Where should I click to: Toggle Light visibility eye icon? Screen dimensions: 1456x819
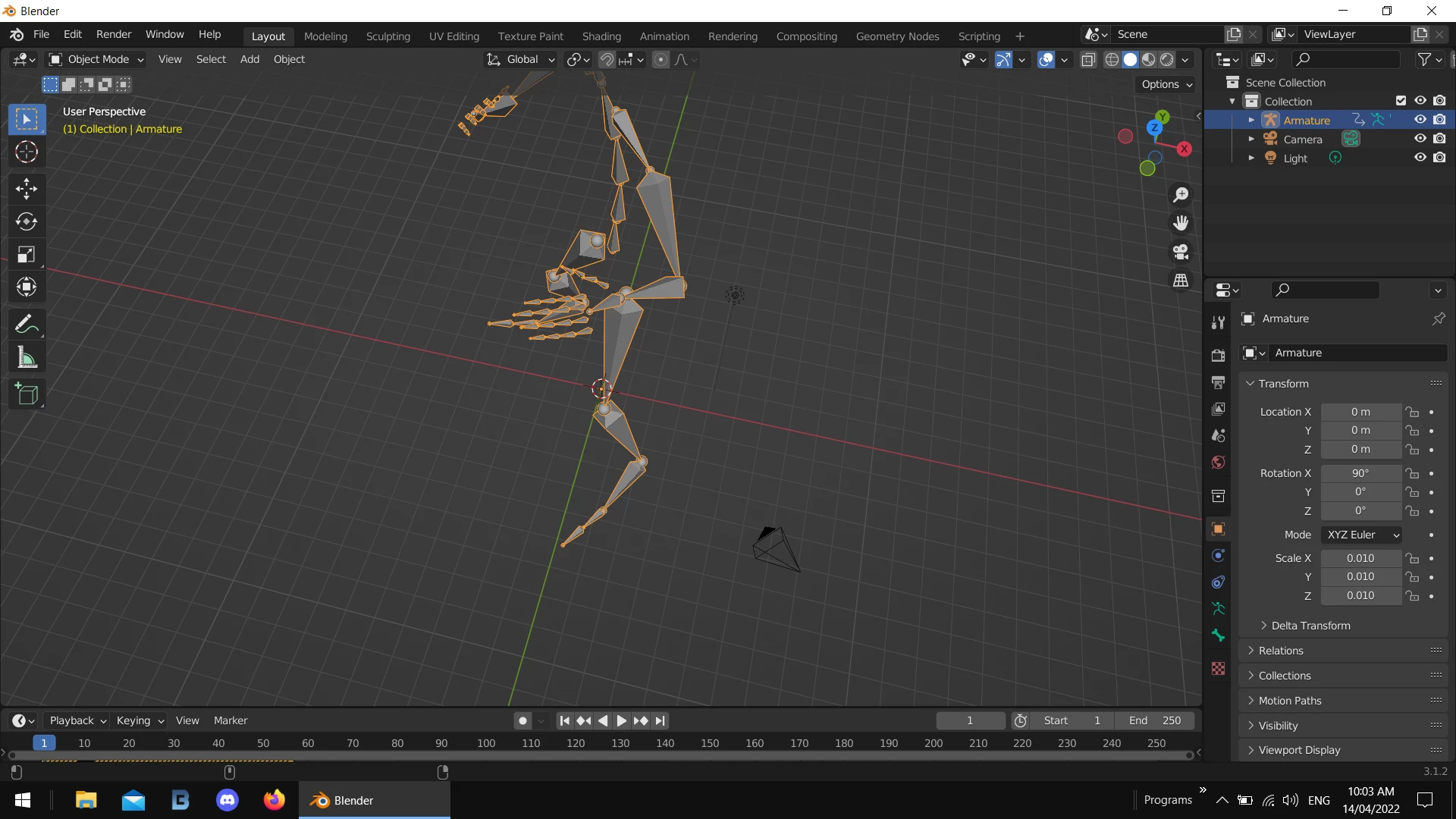pos(1420,158)
